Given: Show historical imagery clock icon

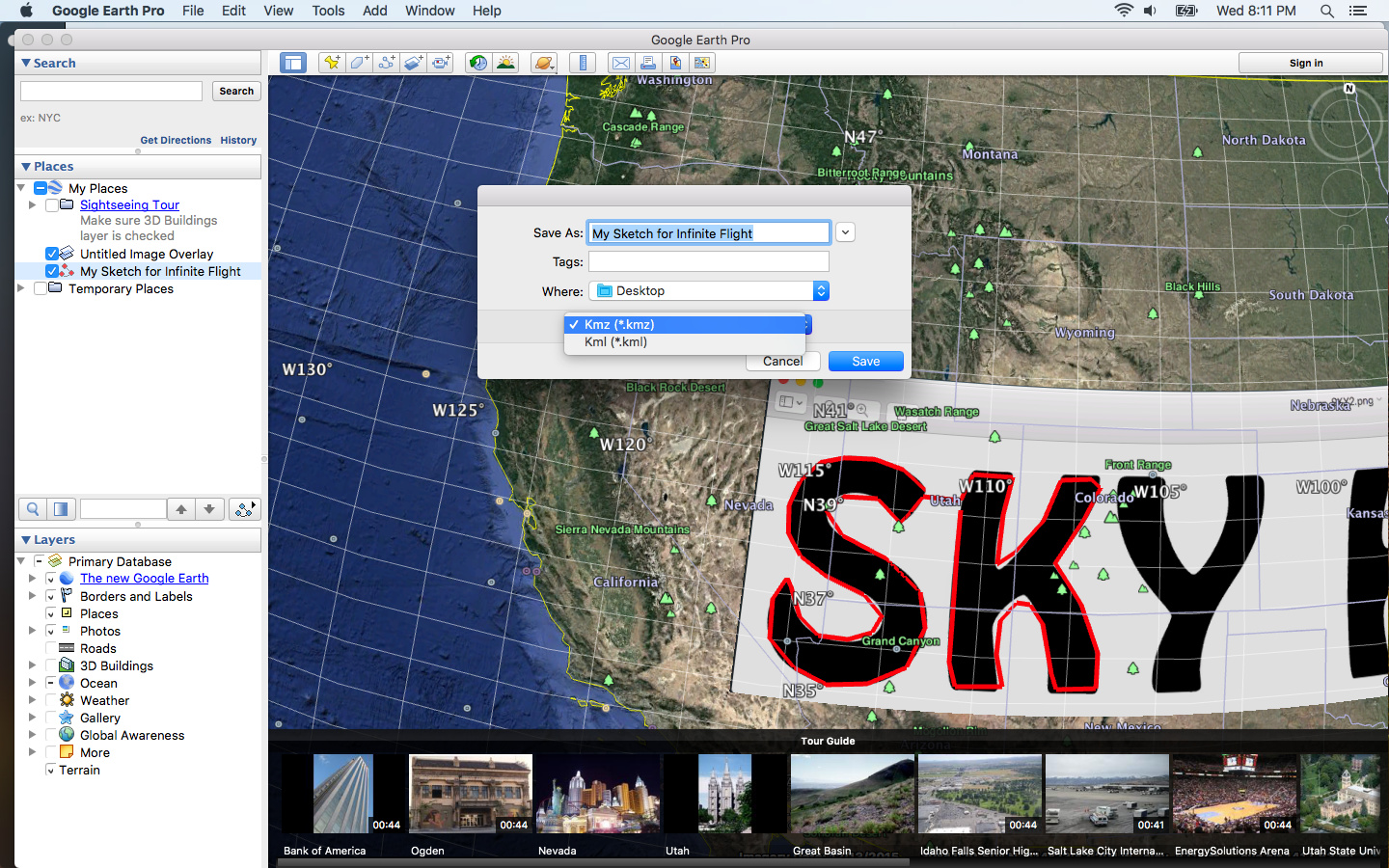Looking at the screenshot, I should point(478,63).
